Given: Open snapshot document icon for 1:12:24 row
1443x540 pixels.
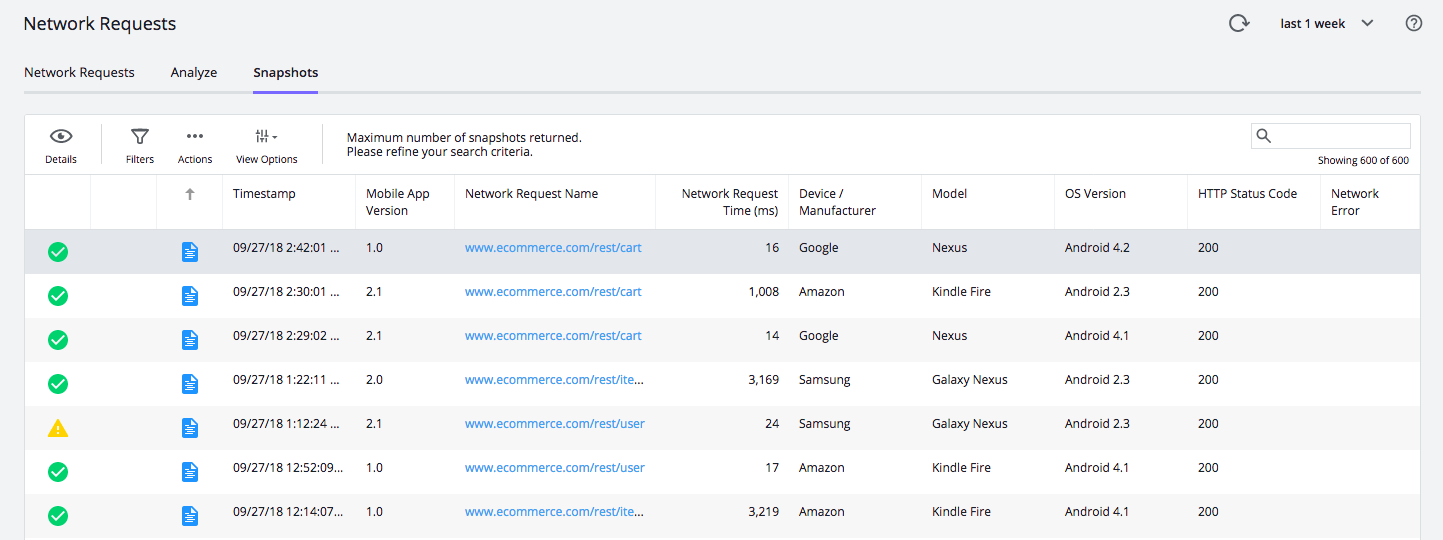Looking at the screenshot, I should 190,428.
